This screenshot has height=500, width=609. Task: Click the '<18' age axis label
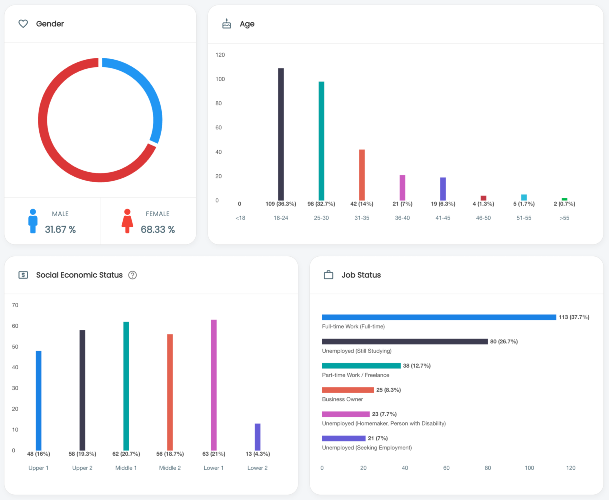[240, 218]
